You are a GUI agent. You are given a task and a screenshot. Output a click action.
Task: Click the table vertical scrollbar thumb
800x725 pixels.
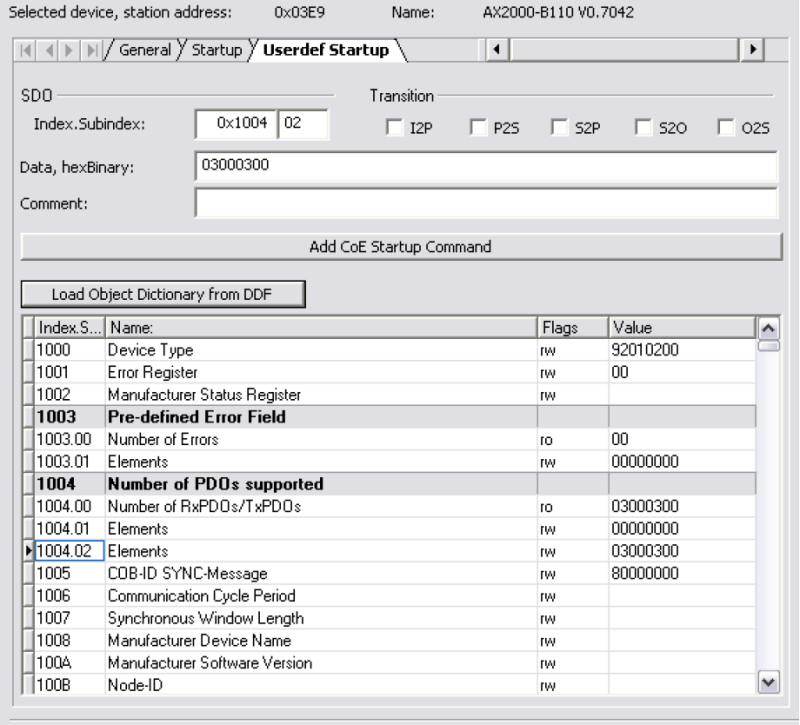768,346
